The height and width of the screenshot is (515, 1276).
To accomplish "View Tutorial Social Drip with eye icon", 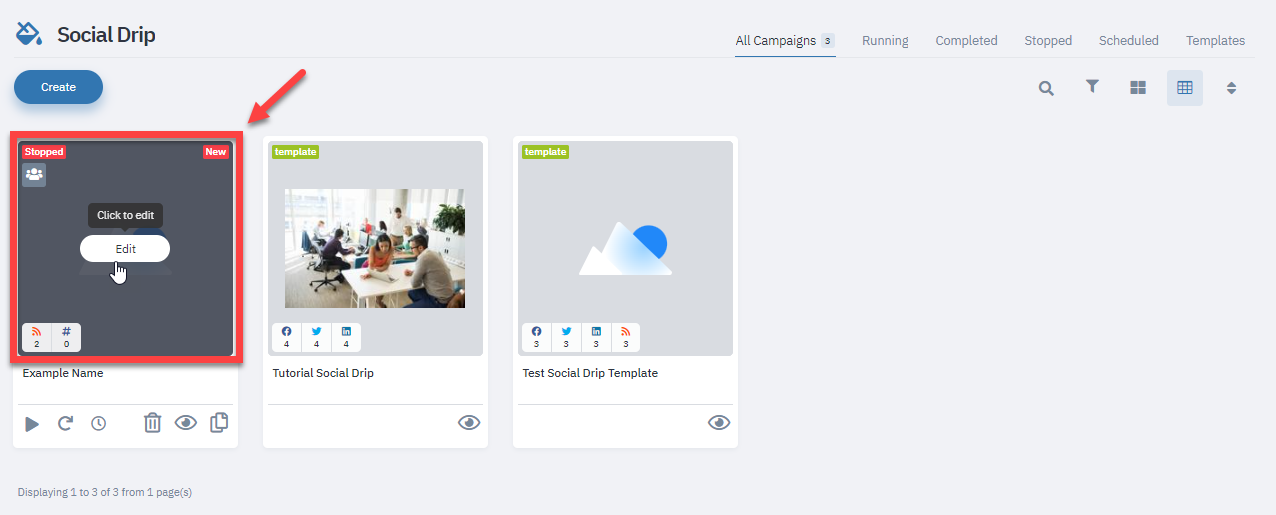I will coord(469,423).
